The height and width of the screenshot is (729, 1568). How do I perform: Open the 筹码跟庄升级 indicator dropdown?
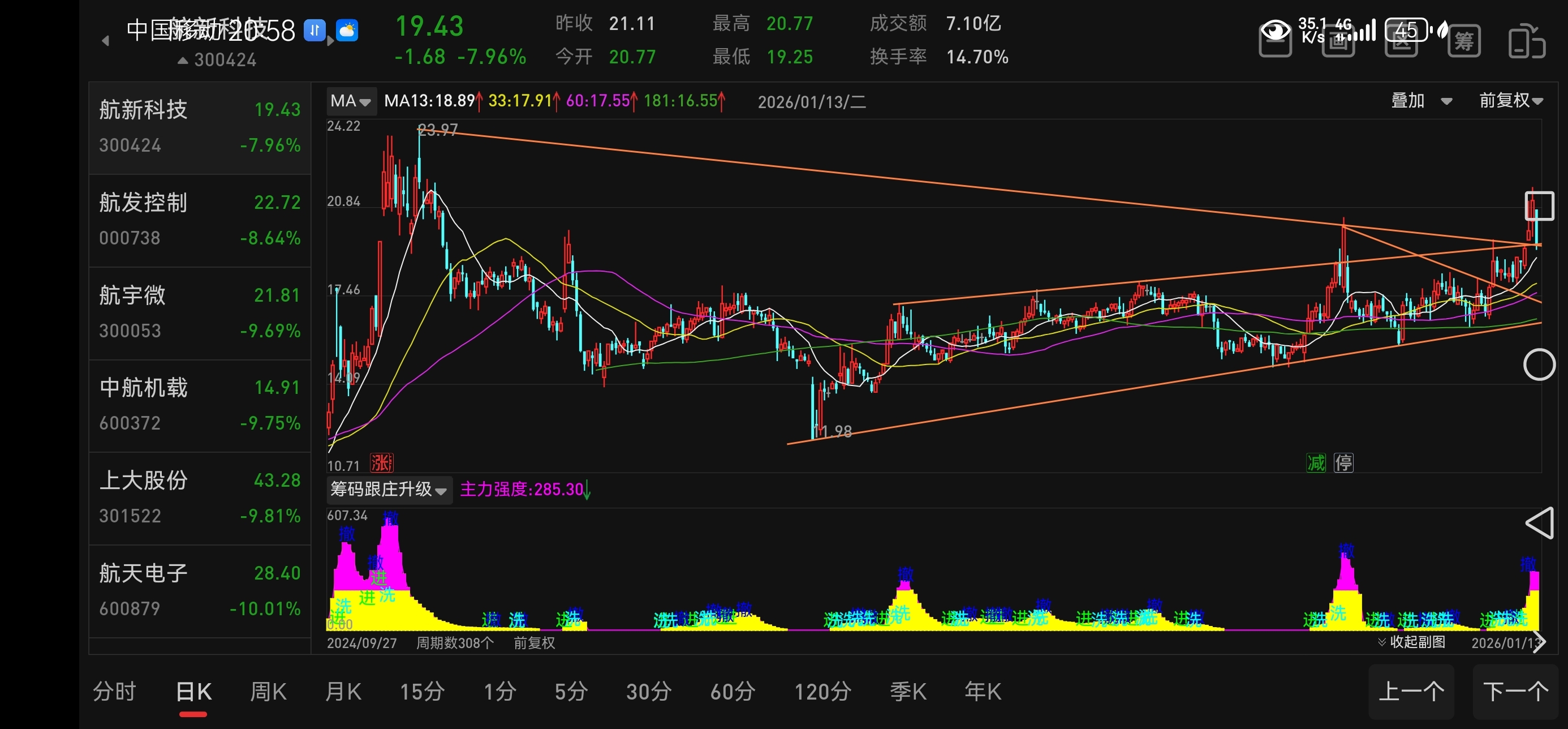[389, 490]
